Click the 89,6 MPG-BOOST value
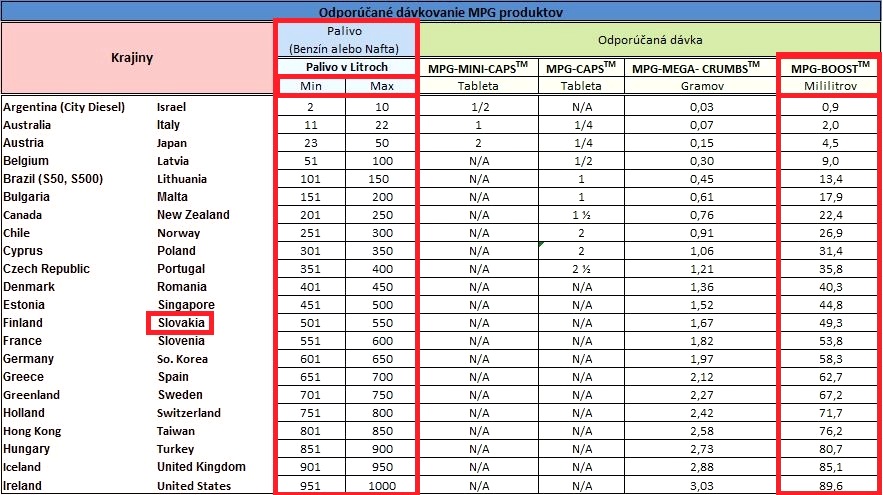The width and height of the screenshot is (883, 495). [x=829, y=486]
